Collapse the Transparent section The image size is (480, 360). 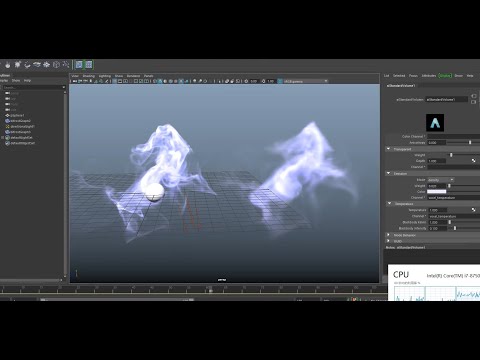(388, 149)
